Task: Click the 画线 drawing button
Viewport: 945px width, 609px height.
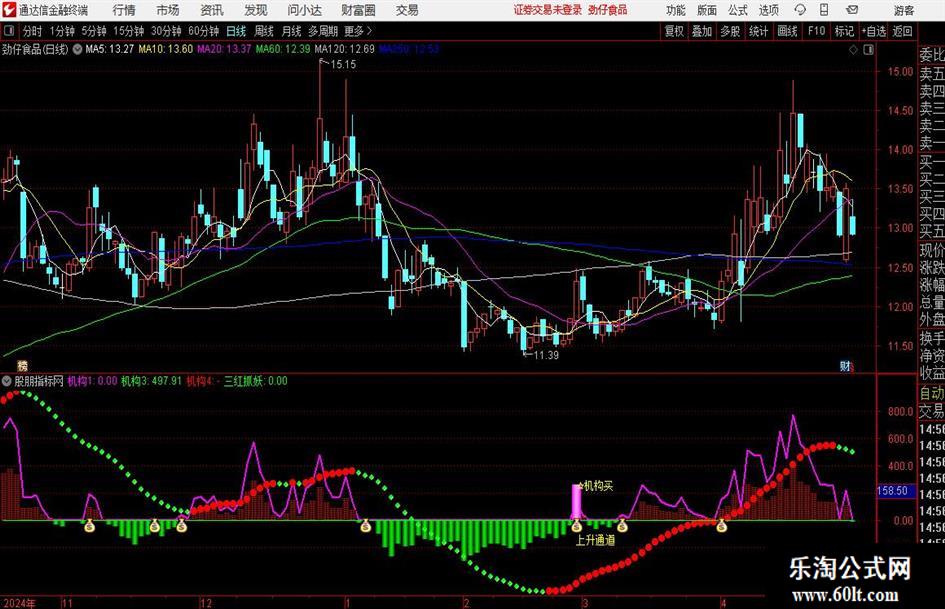Action: click(786, 31)
